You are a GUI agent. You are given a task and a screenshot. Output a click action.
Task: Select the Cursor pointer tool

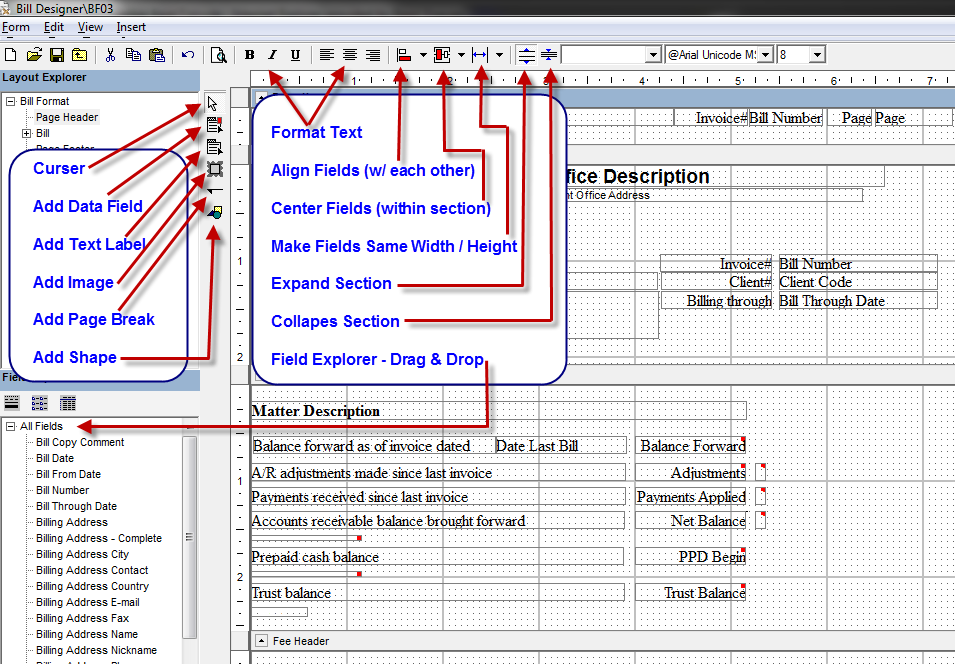click(212, 103)
